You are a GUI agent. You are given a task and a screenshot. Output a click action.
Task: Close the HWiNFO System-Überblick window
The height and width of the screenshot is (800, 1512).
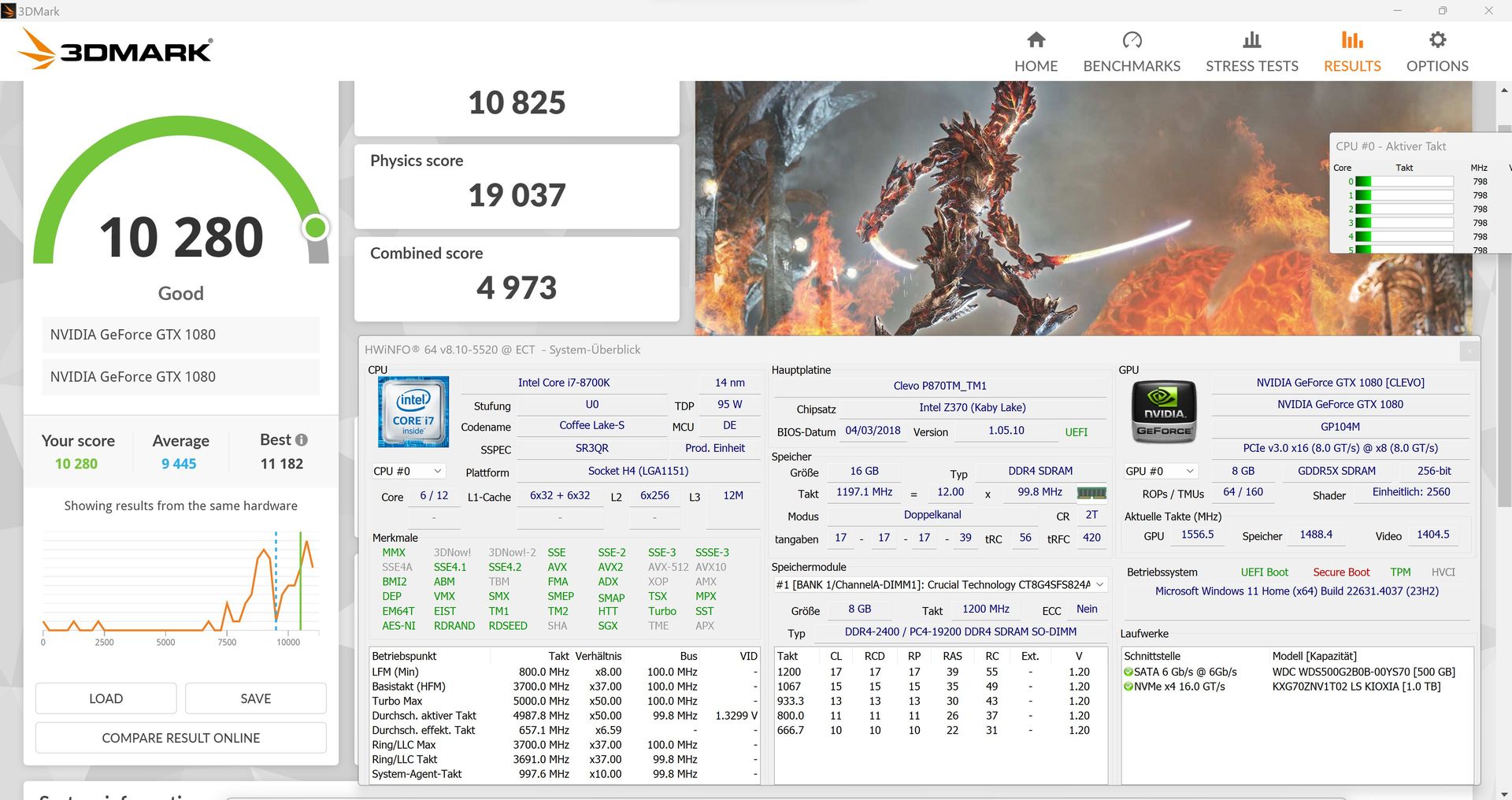(1469, 350)
